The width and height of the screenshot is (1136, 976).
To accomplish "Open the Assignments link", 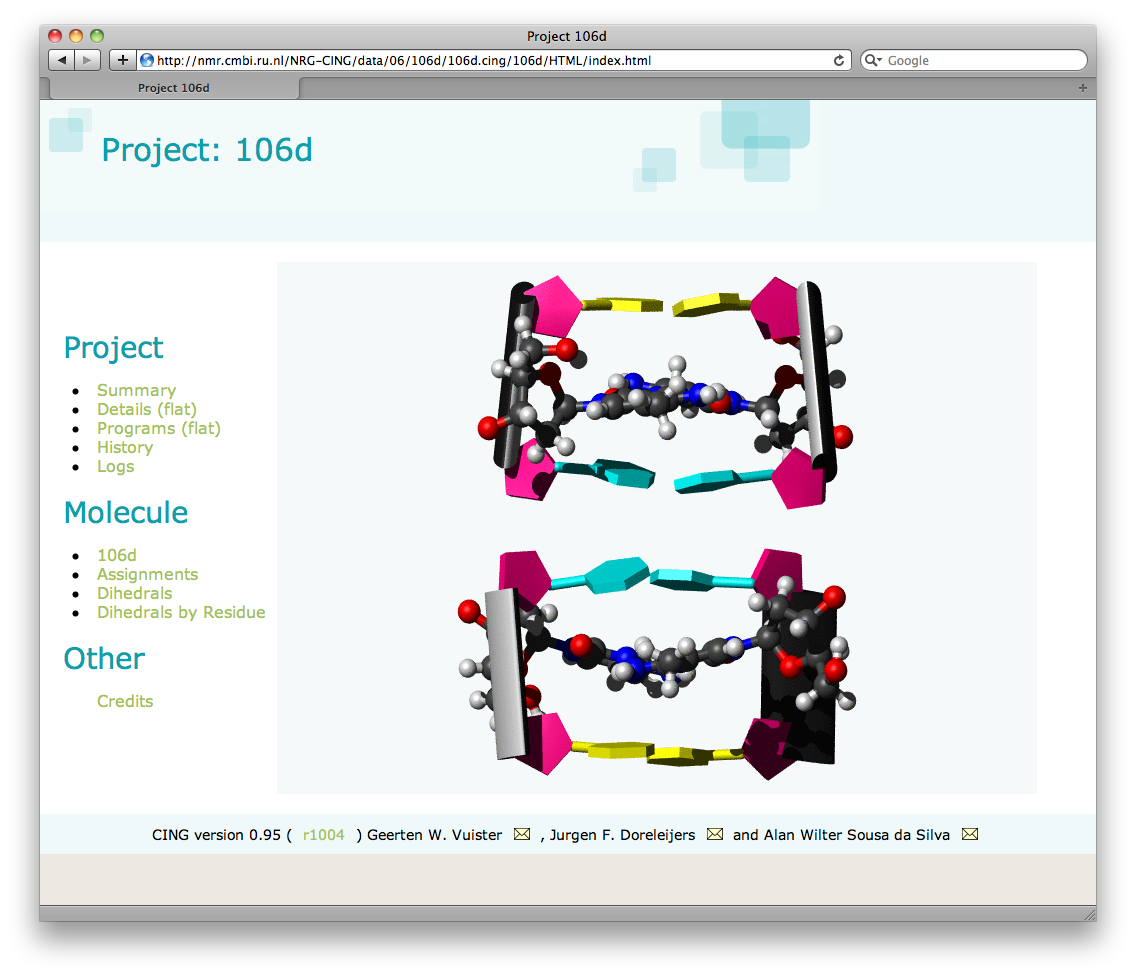I will (147, 574).
